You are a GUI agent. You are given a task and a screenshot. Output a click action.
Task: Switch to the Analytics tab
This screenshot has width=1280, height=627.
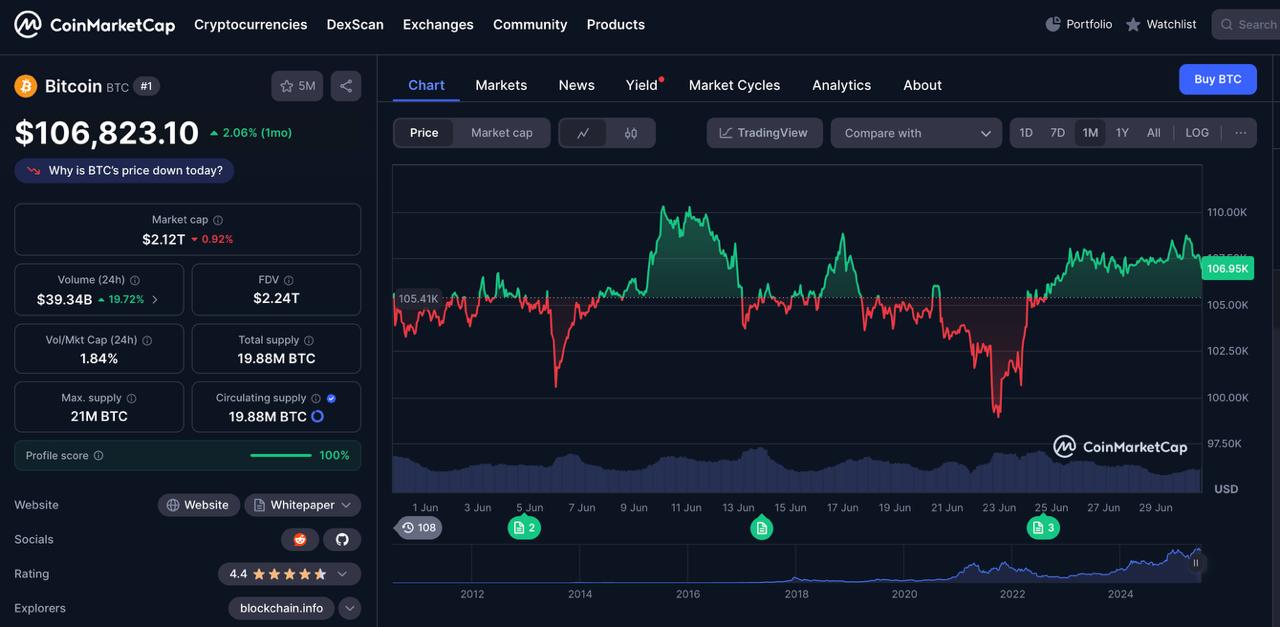pyautogui.click(x=842, y=85)
